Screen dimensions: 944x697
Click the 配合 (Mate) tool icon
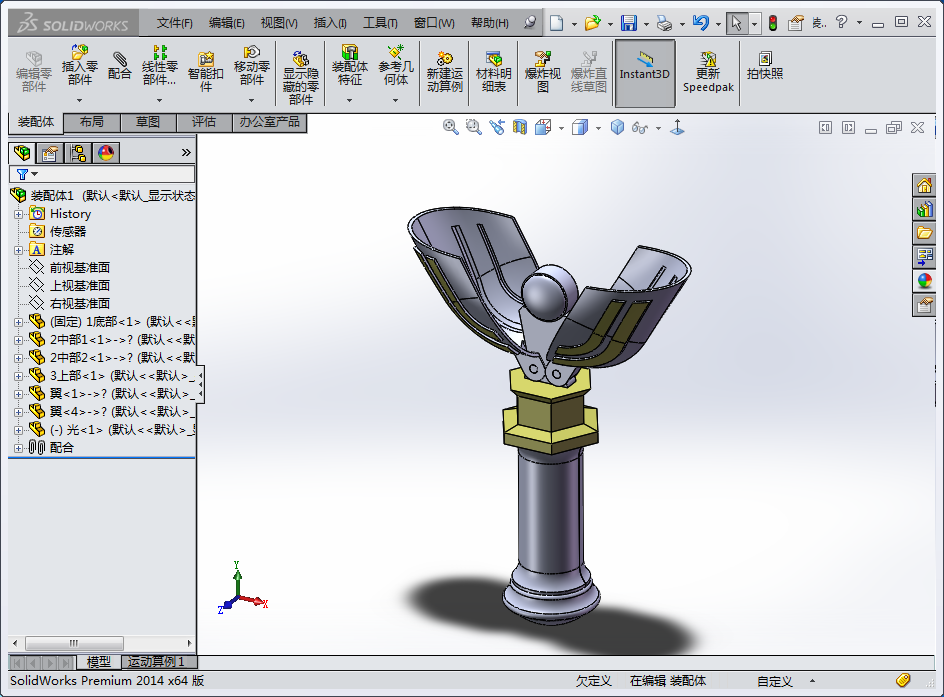(x=120, y=66)
